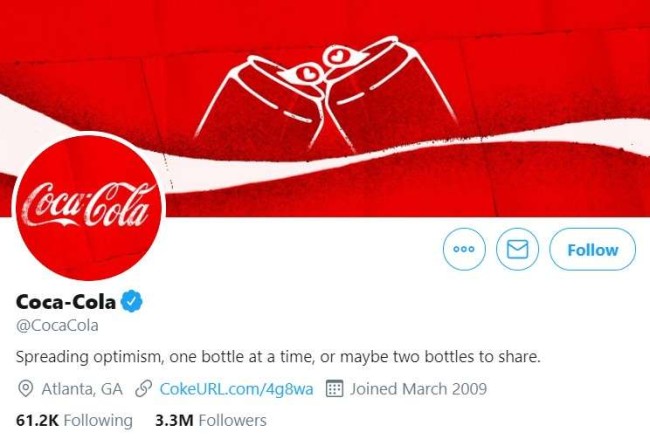Click the location pin icon
Screen dimensions: 650x439
pyautogui.click(x=25, y=388)
